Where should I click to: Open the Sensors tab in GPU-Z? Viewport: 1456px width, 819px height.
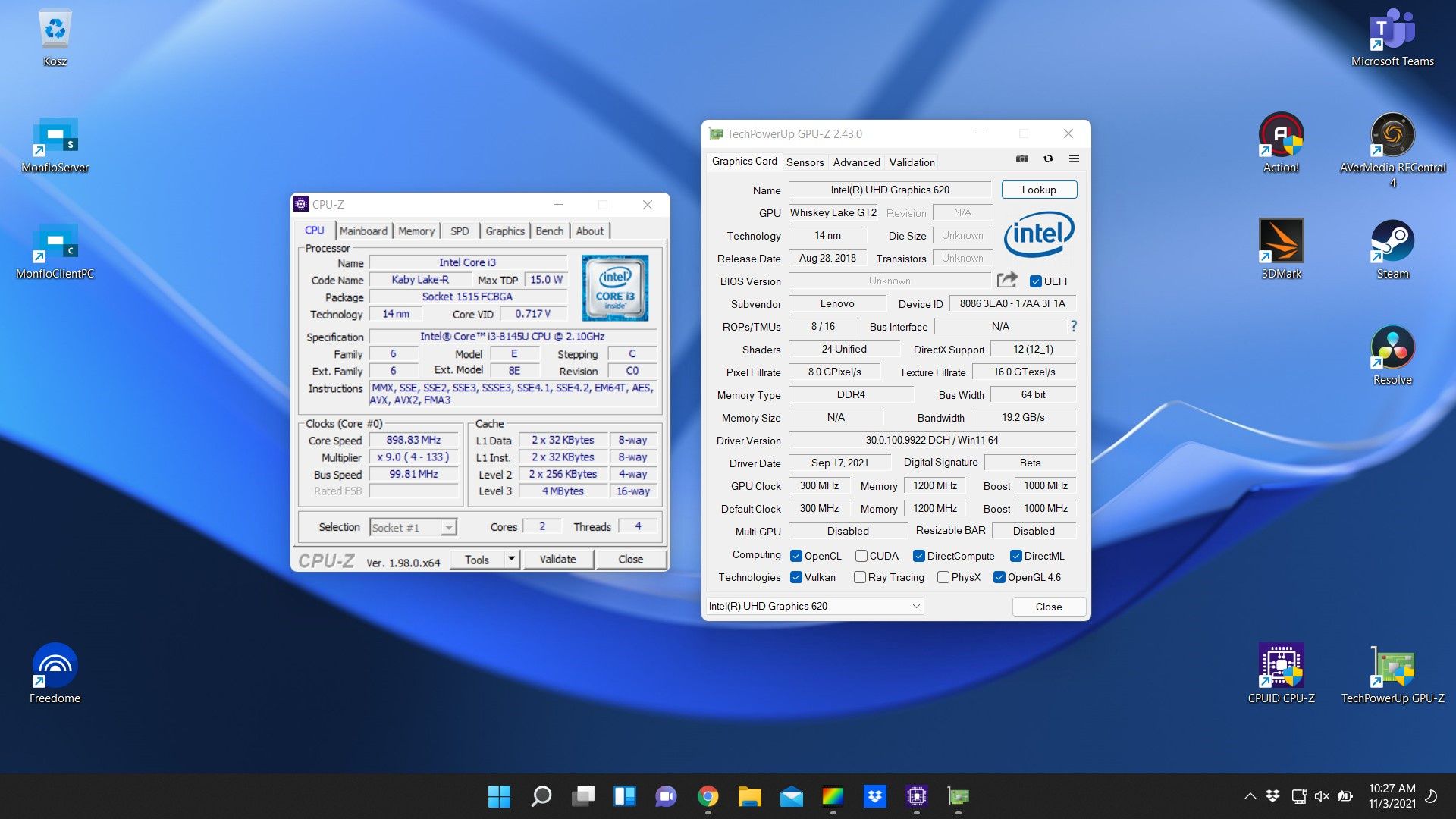point(805,162)
